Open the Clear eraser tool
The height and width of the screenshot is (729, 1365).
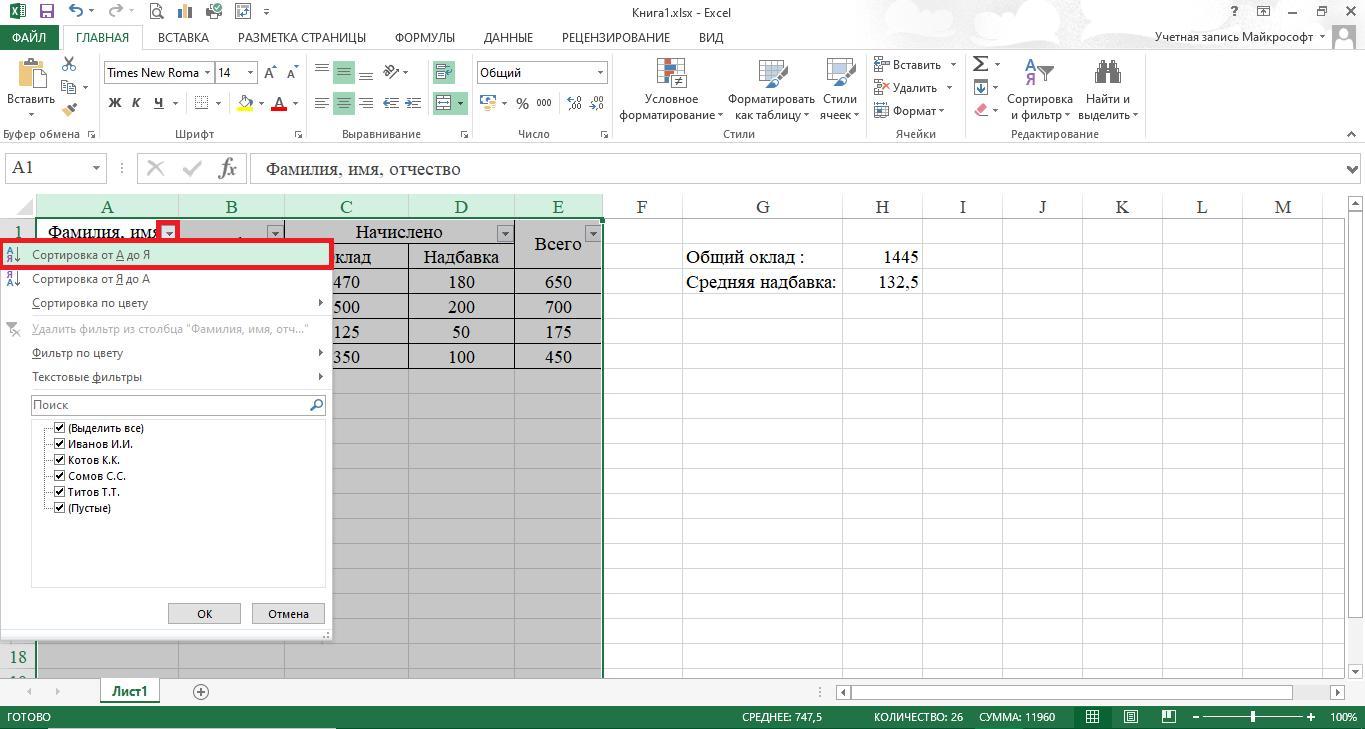(x=981, y=110)
